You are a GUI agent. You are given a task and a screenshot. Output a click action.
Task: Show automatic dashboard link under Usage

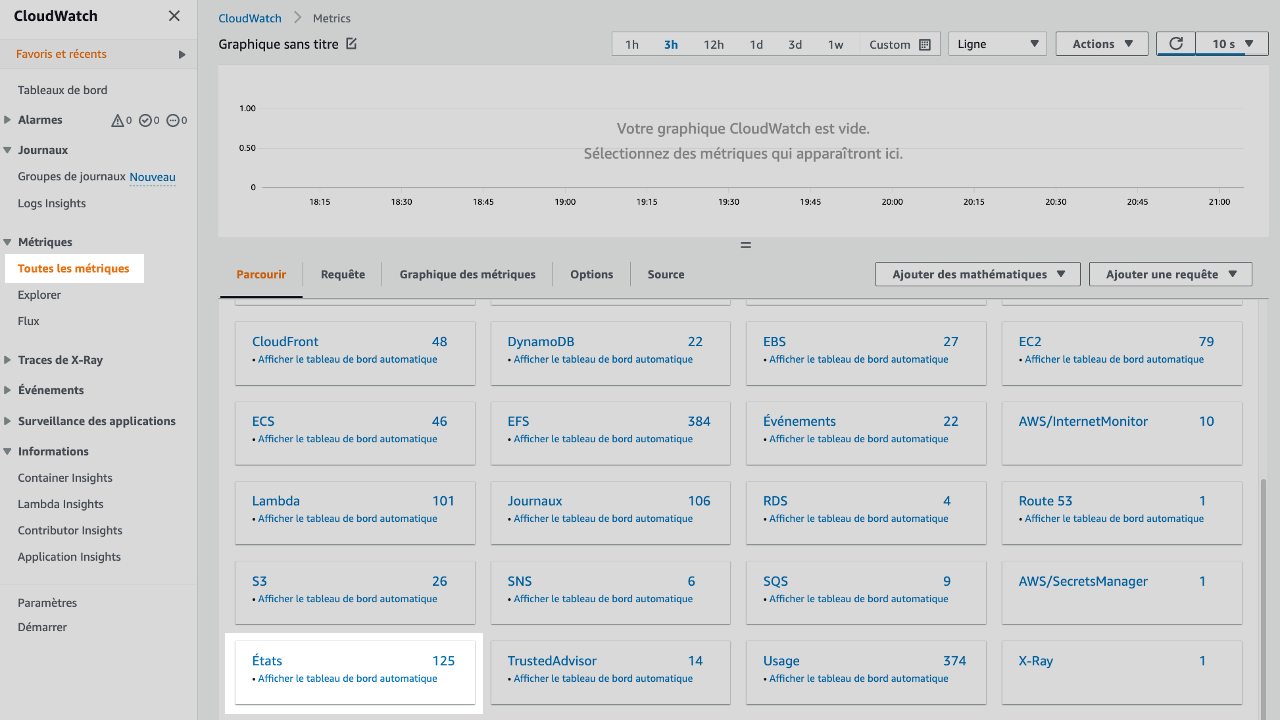[859, 679]
